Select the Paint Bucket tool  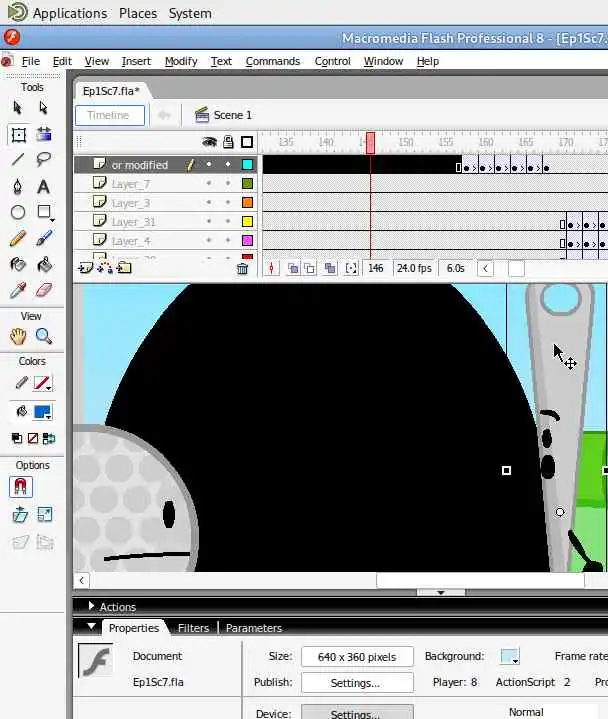(x=44, y=265)
